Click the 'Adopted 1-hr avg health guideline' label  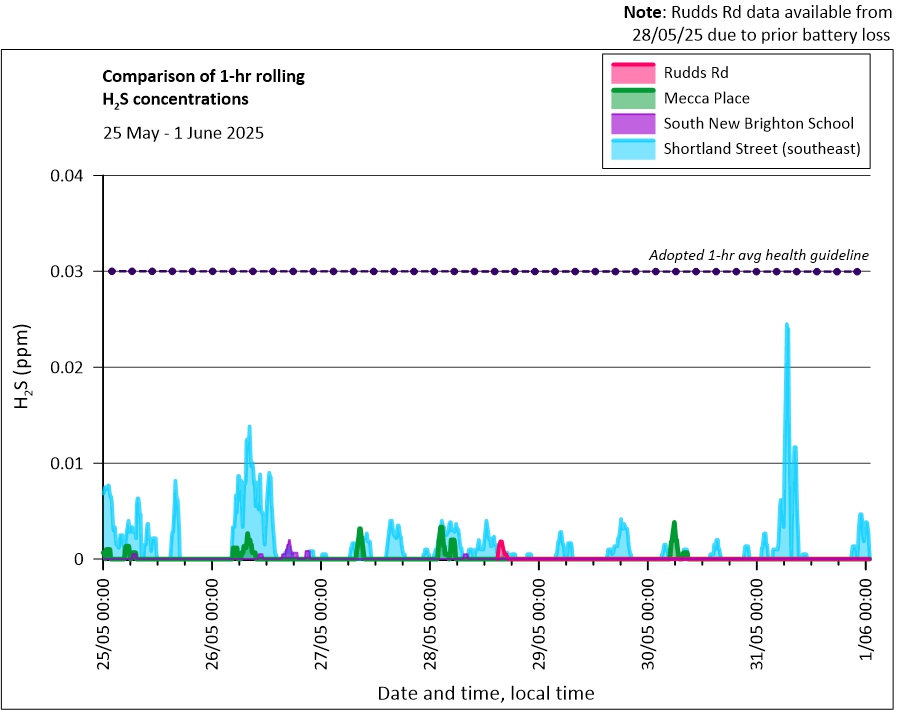point(758,254)
